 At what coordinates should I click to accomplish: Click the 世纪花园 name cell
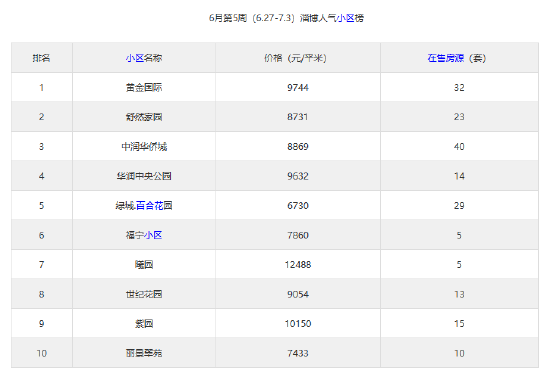click(144, 294)
